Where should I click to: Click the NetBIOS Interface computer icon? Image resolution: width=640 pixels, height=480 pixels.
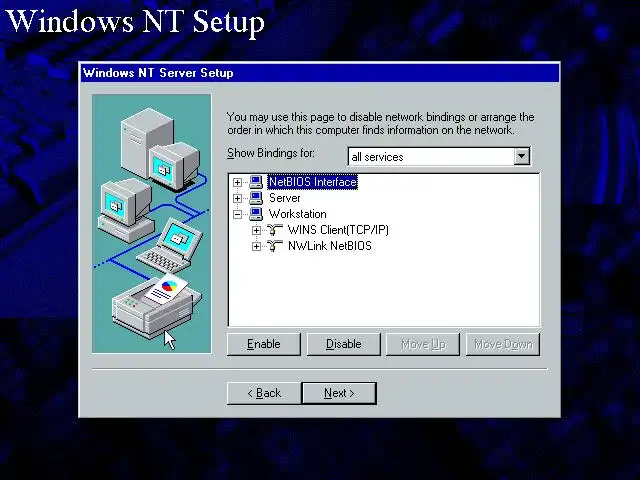(x=256, y=182)
